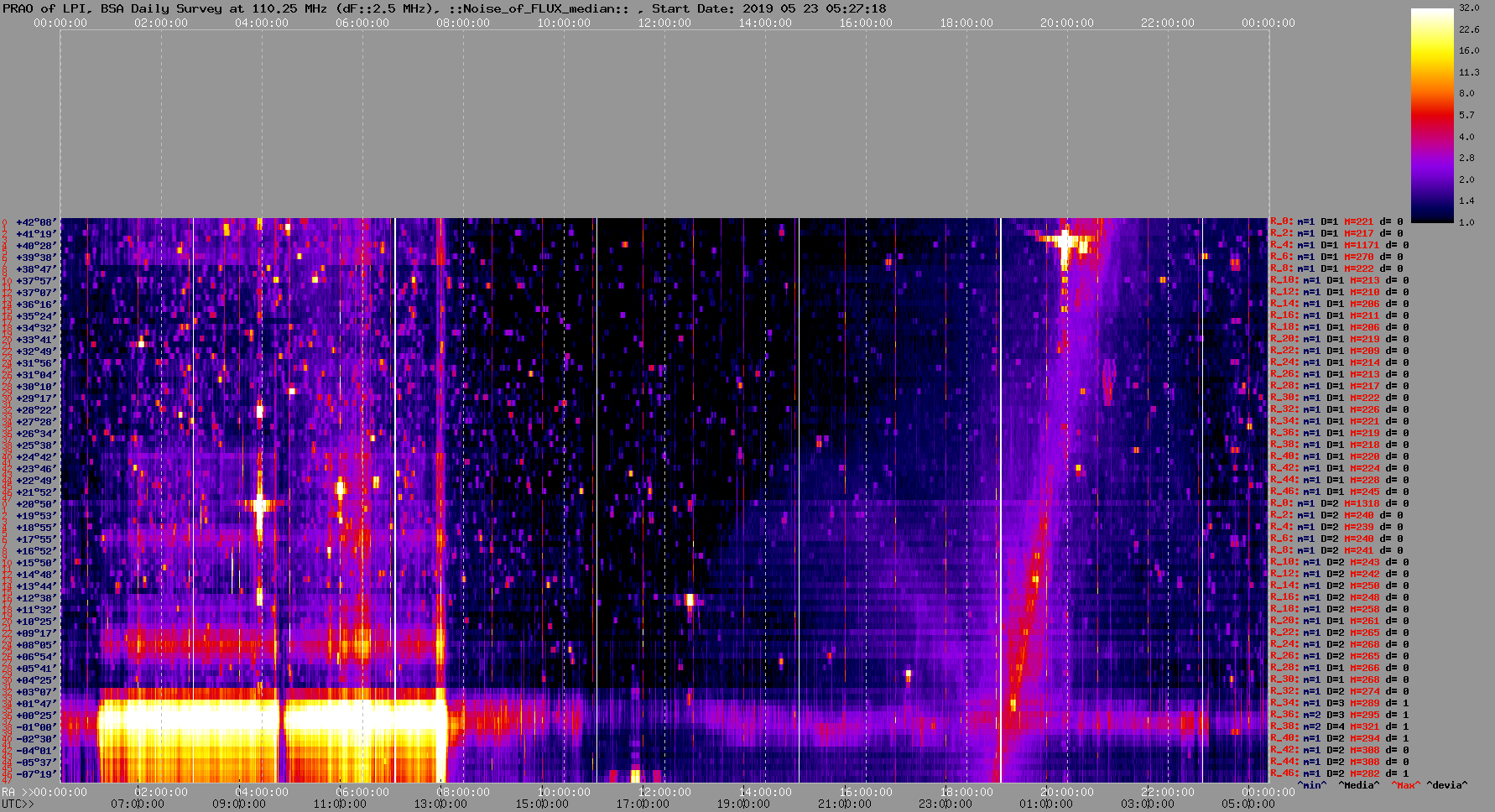This screenshot has height=812, width=1495.
Task: Click the 22.6 color scale value
Action: coord(1468,29)
